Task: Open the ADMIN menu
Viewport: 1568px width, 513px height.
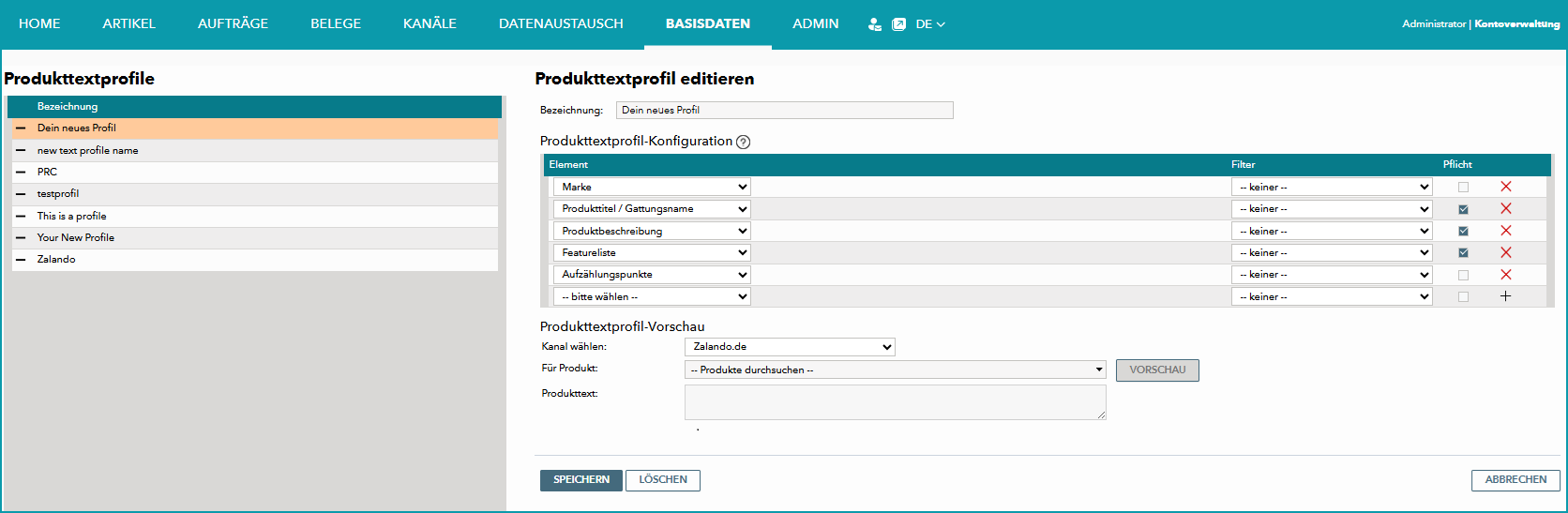Action: tap(816, 23)
